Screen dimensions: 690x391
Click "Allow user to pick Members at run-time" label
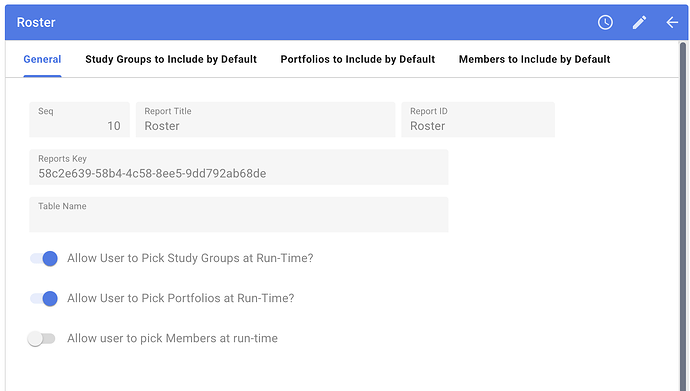coord(172,338)
